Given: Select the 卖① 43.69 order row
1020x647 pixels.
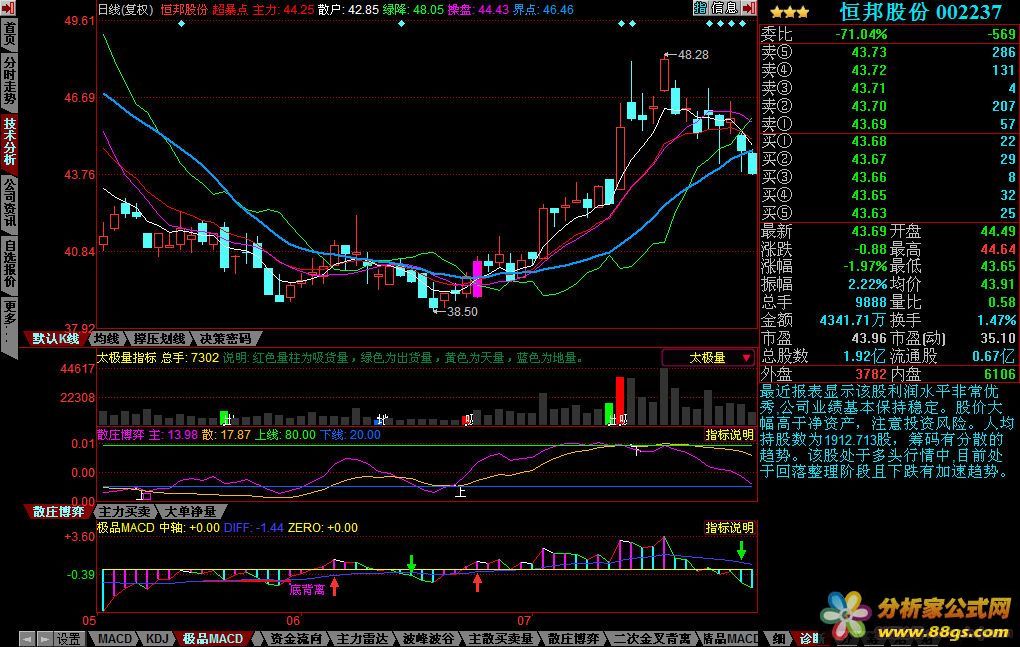Looking at the screenshot, I should (889, 124).
